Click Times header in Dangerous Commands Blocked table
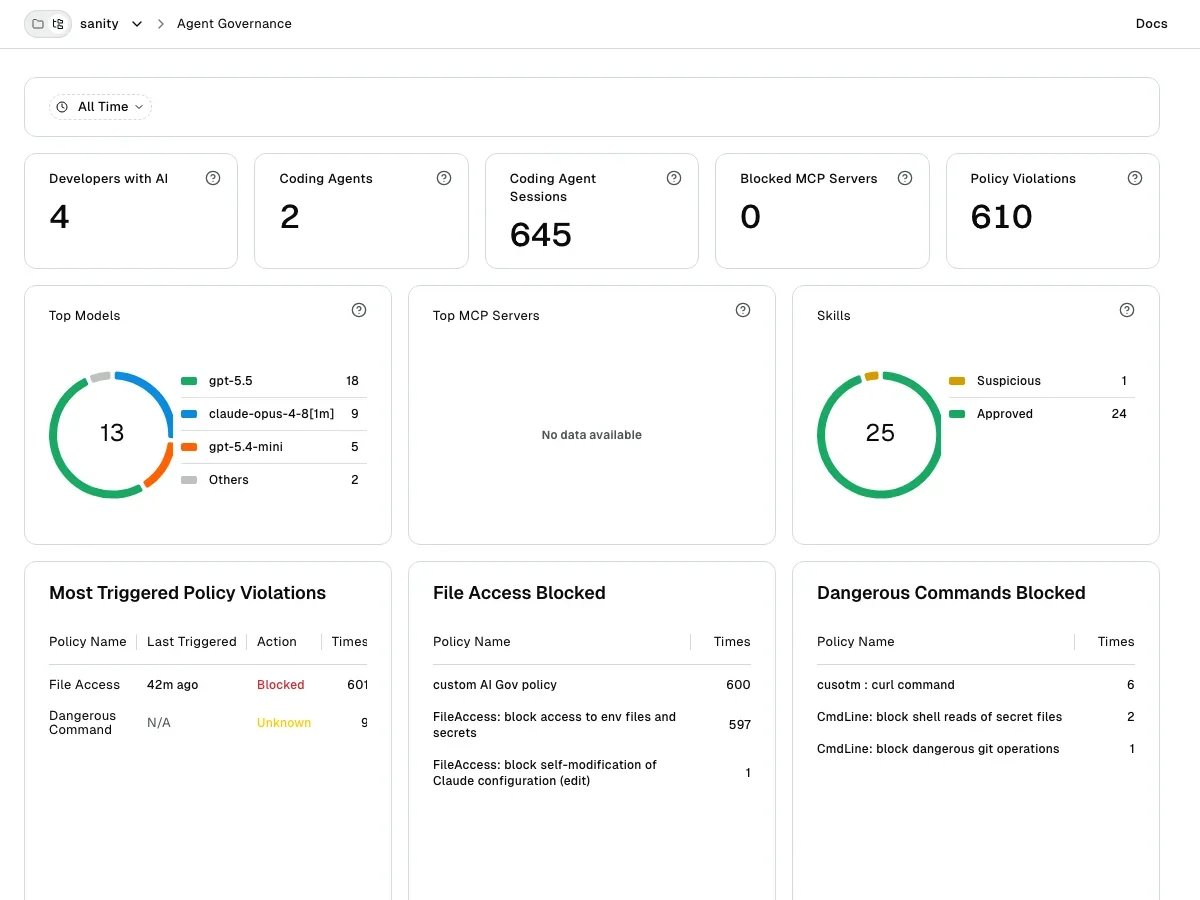This screenshot has height=900, width=1200. [x=1116, y=642]
